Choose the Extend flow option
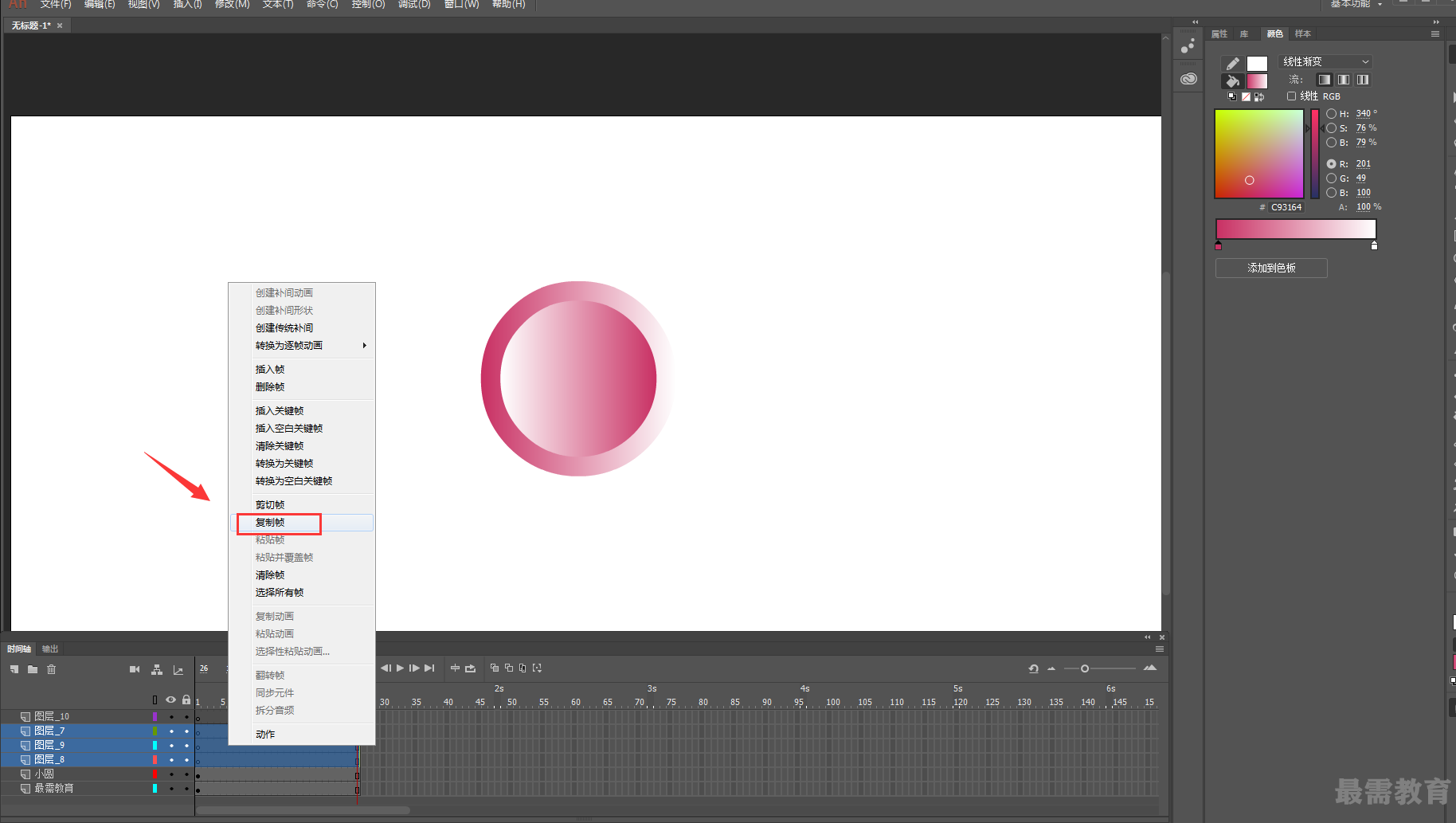This screenshot has height=823, width=1456. (1325, 80)
